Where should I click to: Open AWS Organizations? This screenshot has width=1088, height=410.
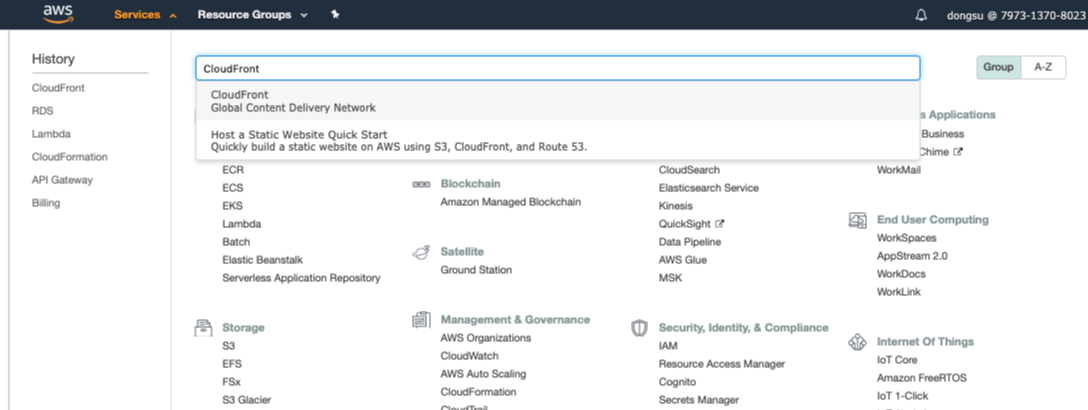(x=486, y=338)
